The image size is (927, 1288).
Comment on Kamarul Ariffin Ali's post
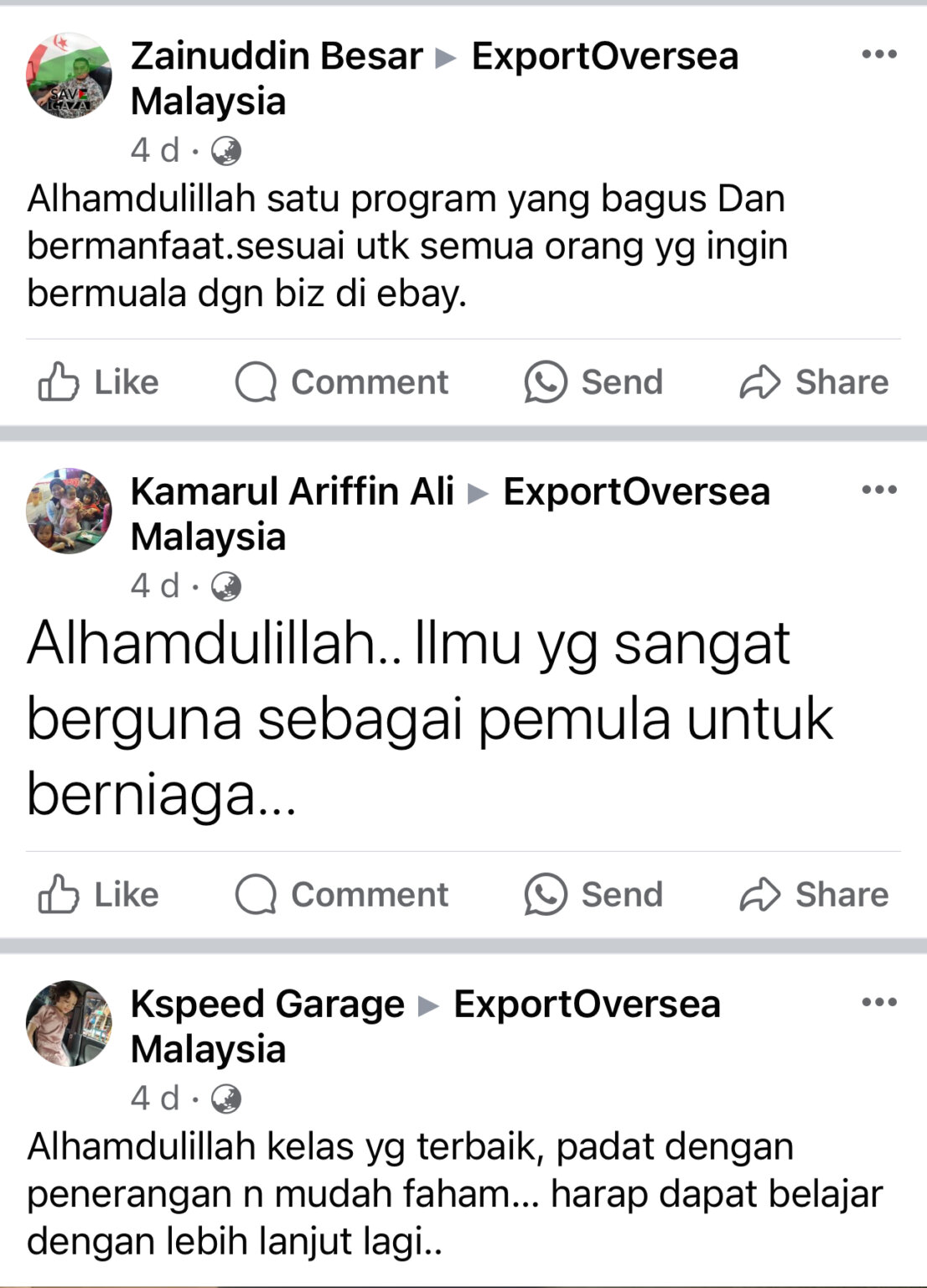coord(342,895)
